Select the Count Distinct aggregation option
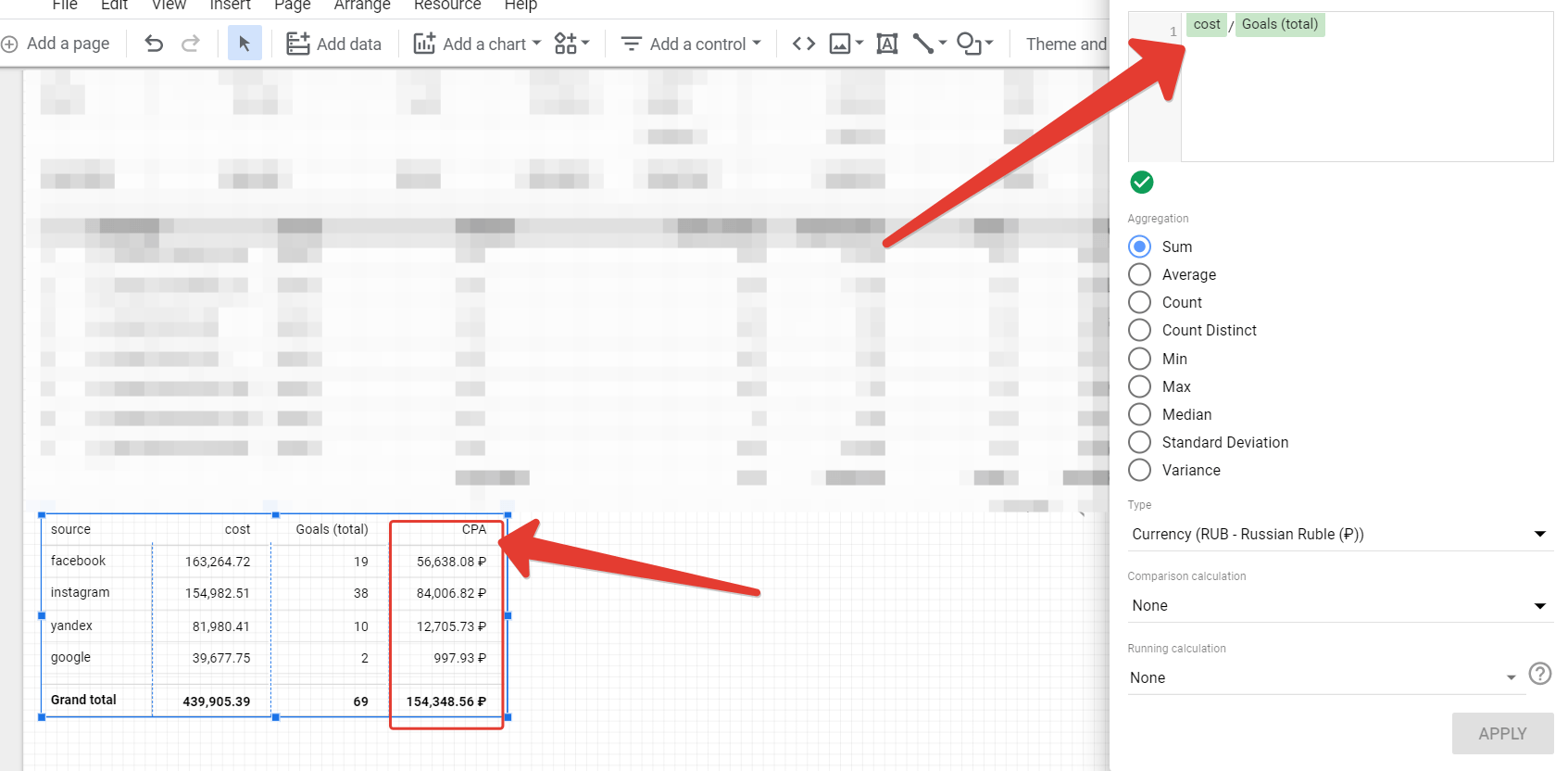 click(1140, 330)
